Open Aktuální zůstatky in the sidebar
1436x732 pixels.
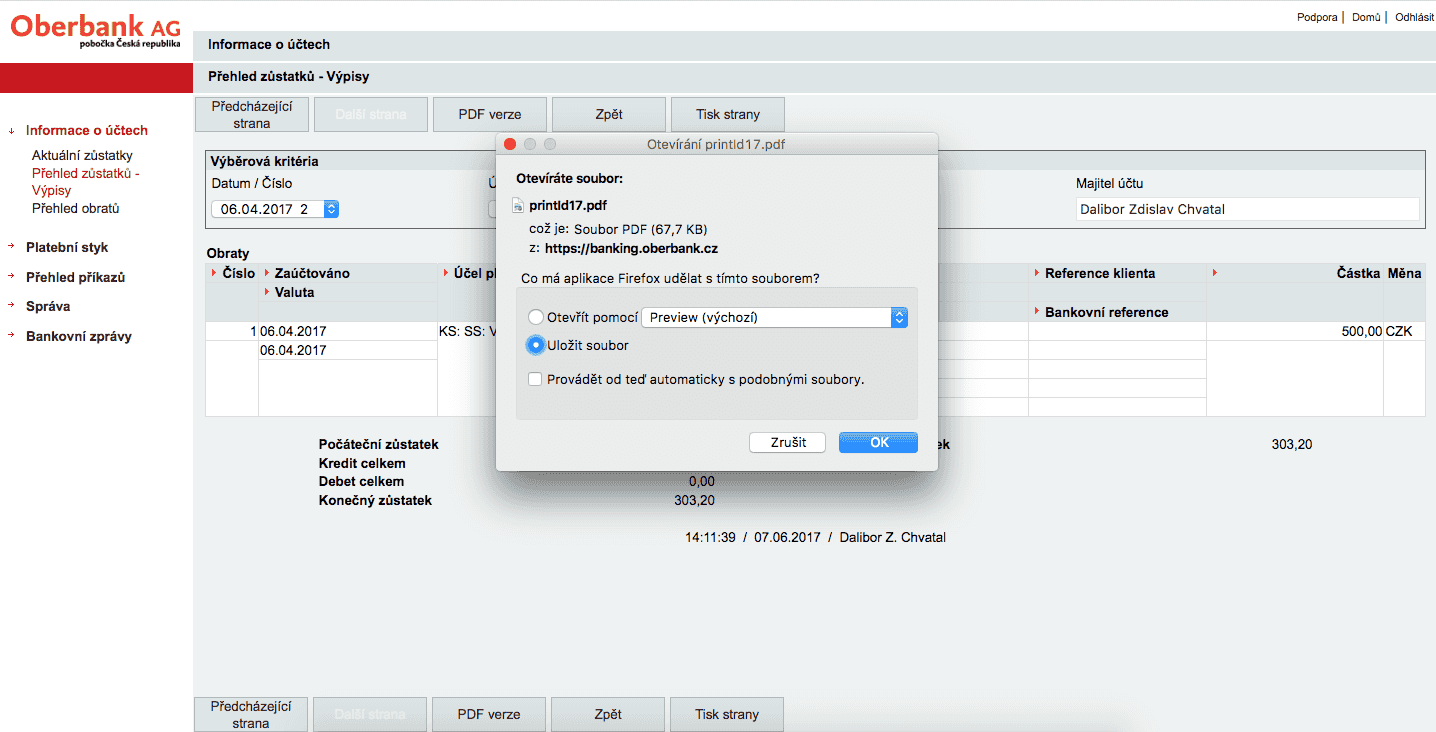[x=82, y=156]
